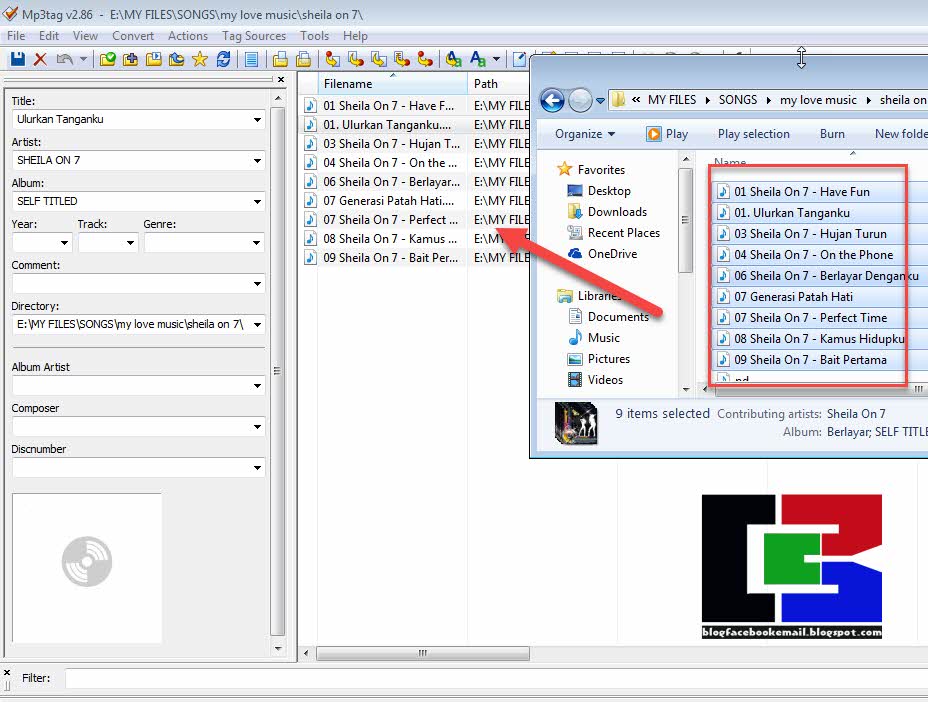Select '07 Generasi Patah Hati' in Mp3tag list
Screen dimensions: 928x702
pyautogui.click(x=388, y=201)
